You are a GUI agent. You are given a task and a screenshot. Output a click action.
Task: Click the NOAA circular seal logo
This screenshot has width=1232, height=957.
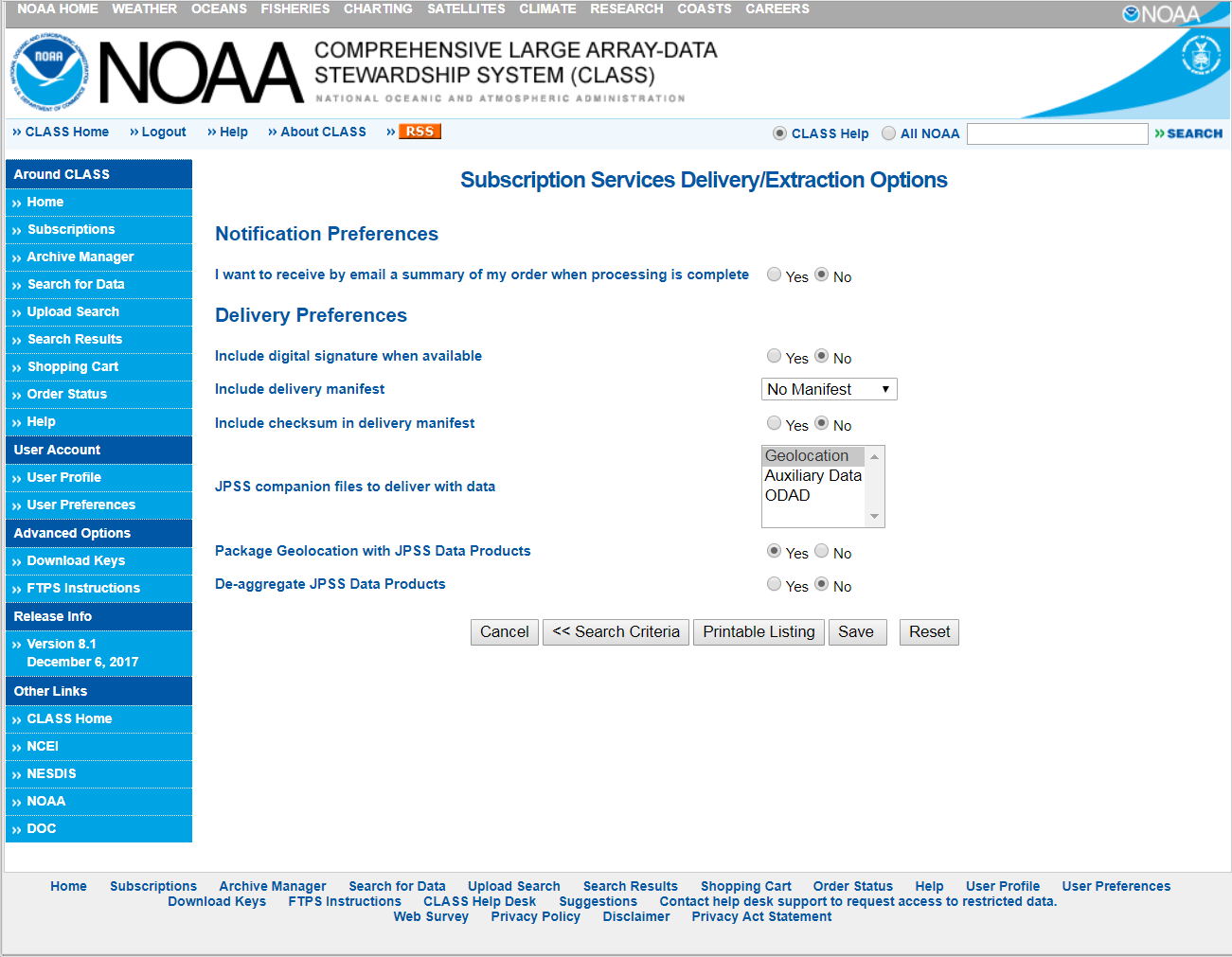(48, 73)
